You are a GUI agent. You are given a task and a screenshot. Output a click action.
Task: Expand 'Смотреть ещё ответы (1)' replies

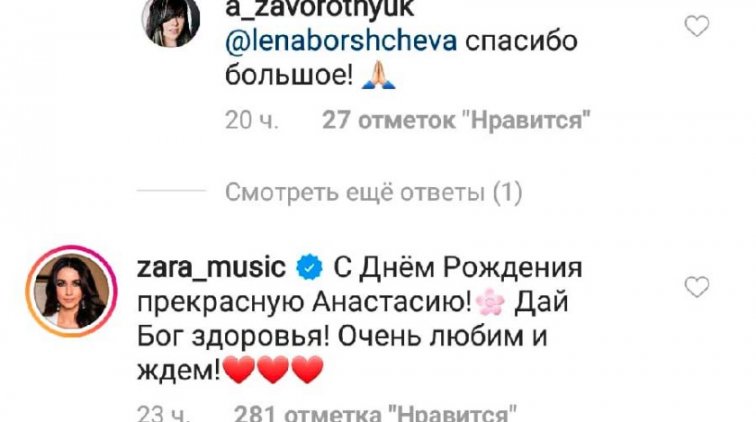tap(374, 192)
